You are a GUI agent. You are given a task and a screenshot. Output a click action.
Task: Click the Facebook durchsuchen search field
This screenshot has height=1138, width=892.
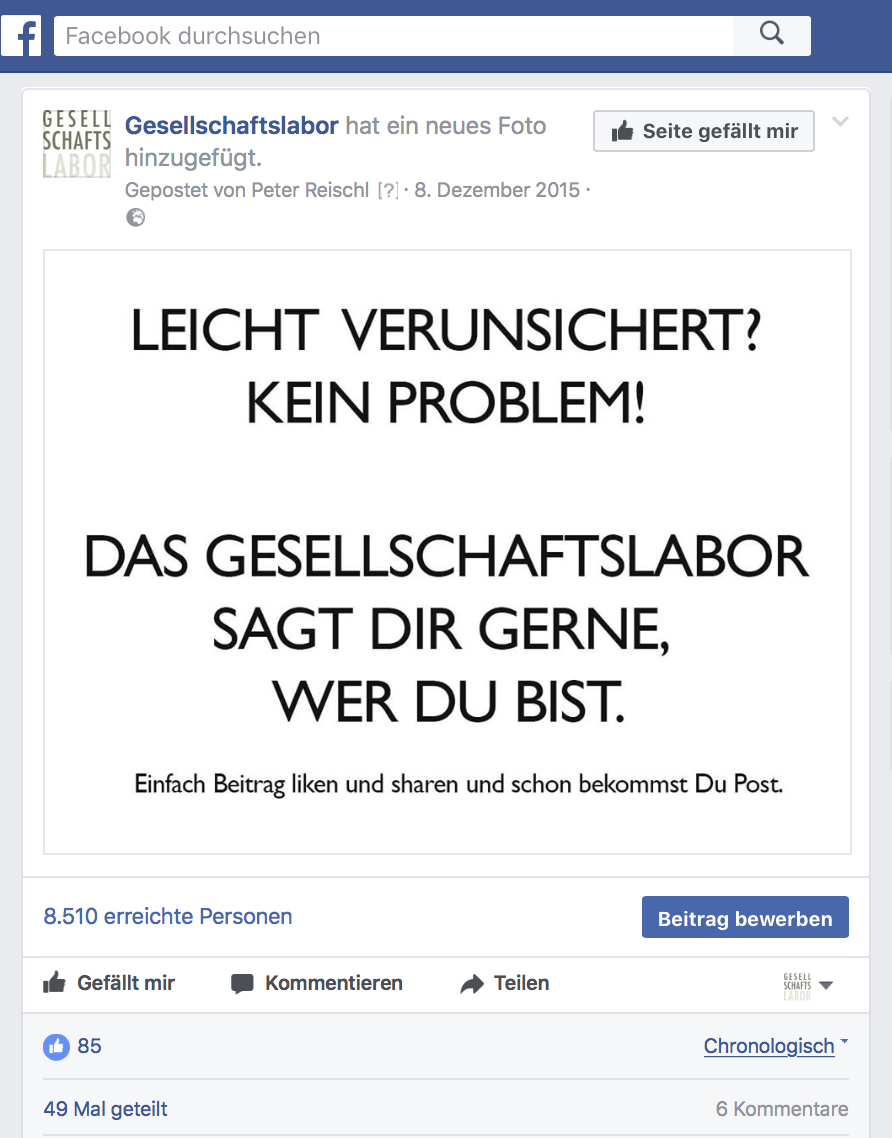(393, 36)
